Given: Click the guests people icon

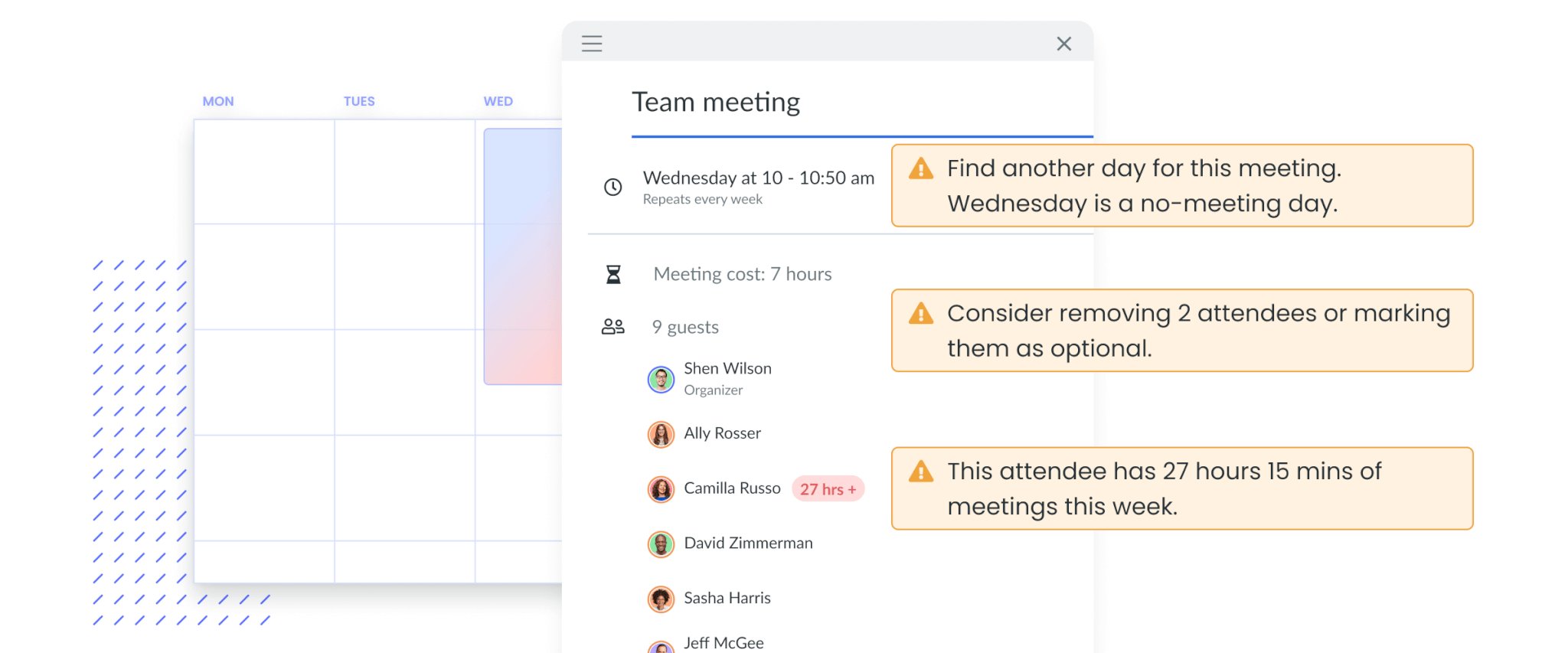Looking at the screenshot, I should pyautogui.click(x=612, y=327).
